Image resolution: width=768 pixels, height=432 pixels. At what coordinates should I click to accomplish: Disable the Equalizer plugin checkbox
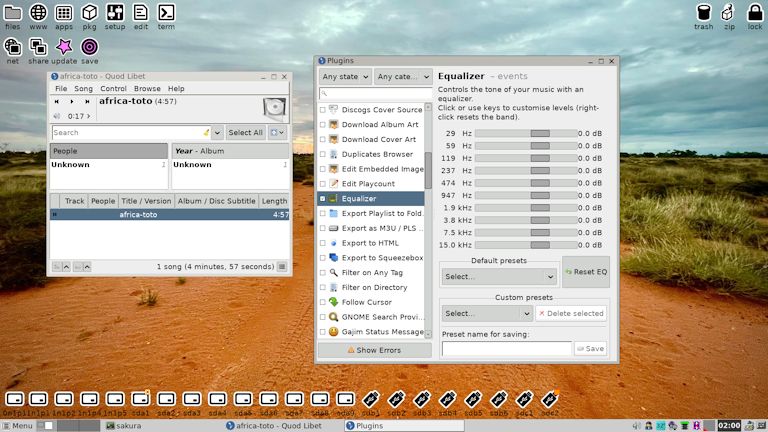pyautogui.click(x=322, y=198)
